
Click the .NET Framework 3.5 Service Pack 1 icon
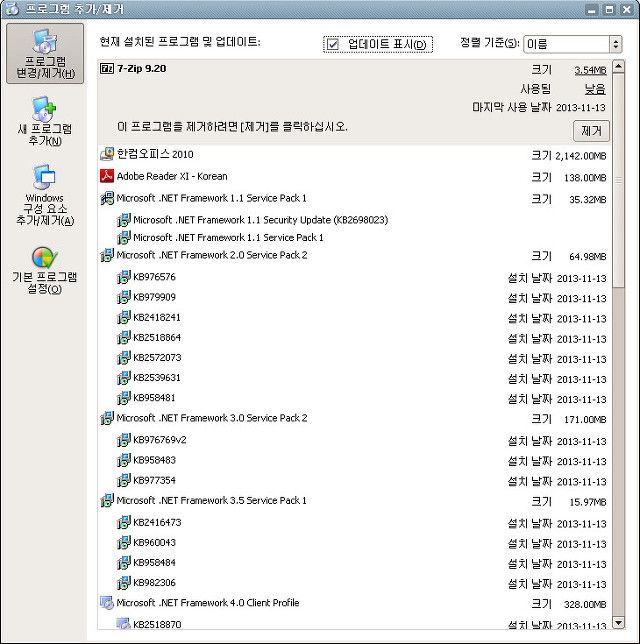coord(107,501)
